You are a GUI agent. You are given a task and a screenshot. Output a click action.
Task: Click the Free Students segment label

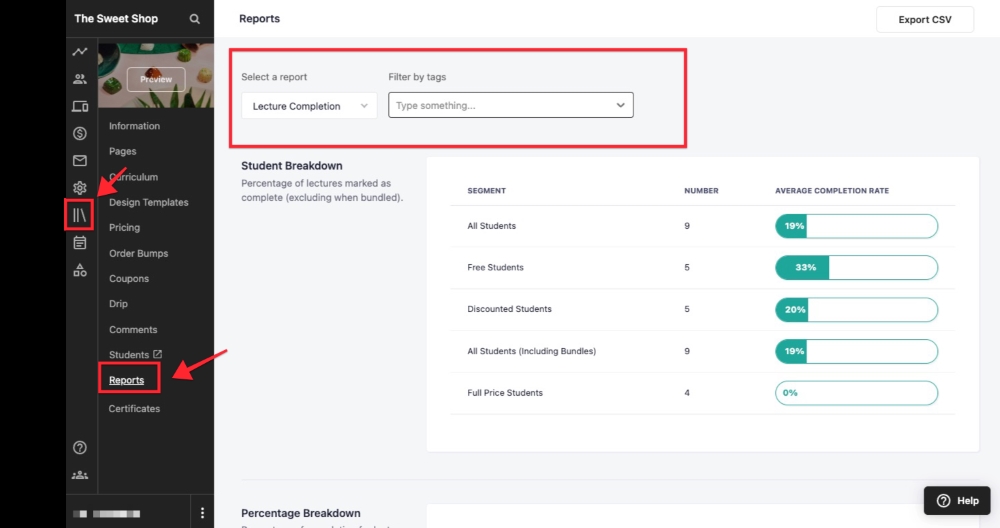click(x=496, y=267)
